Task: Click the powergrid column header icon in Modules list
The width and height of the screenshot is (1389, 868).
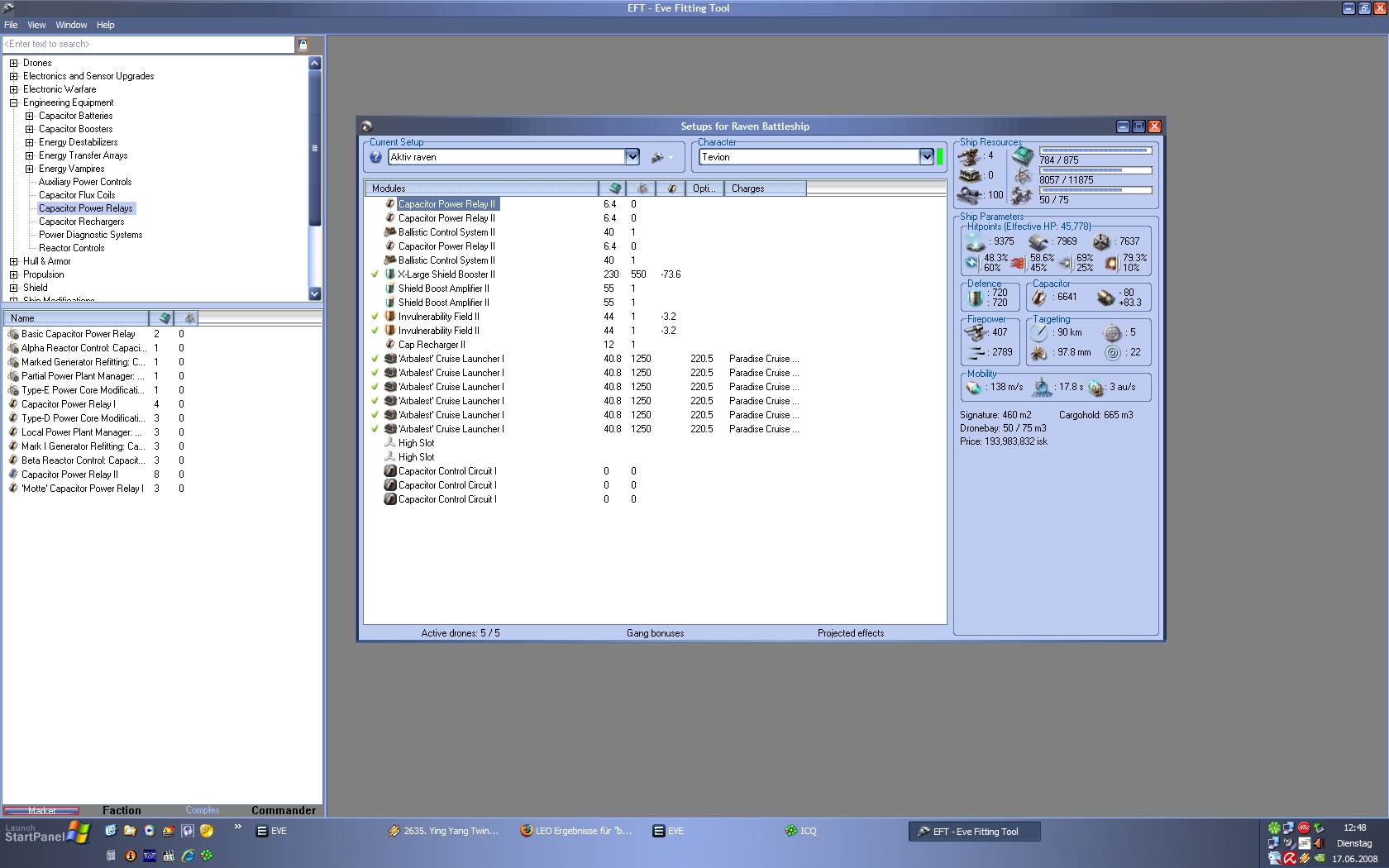Action: (642, 188)
